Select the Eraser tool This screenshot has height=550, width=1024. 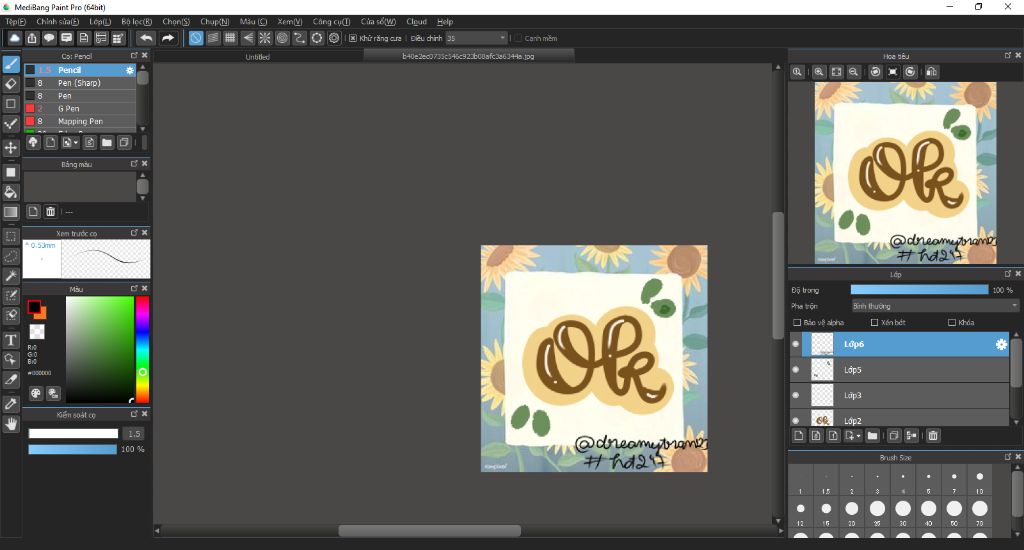(x=10, y=84)
